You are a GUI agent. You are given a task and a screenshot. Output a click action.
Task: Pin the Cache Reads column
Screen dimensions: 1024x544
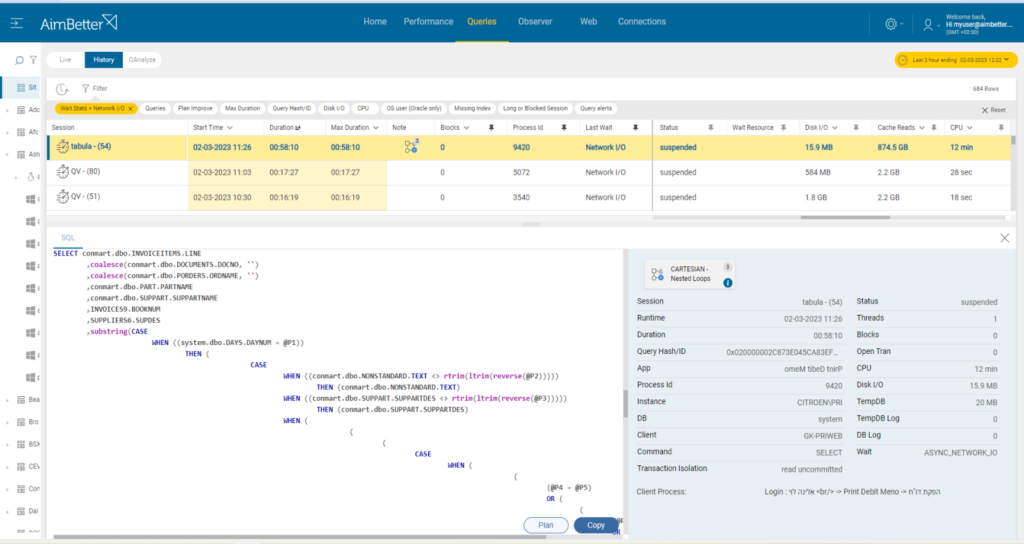[x=934, y=128]
